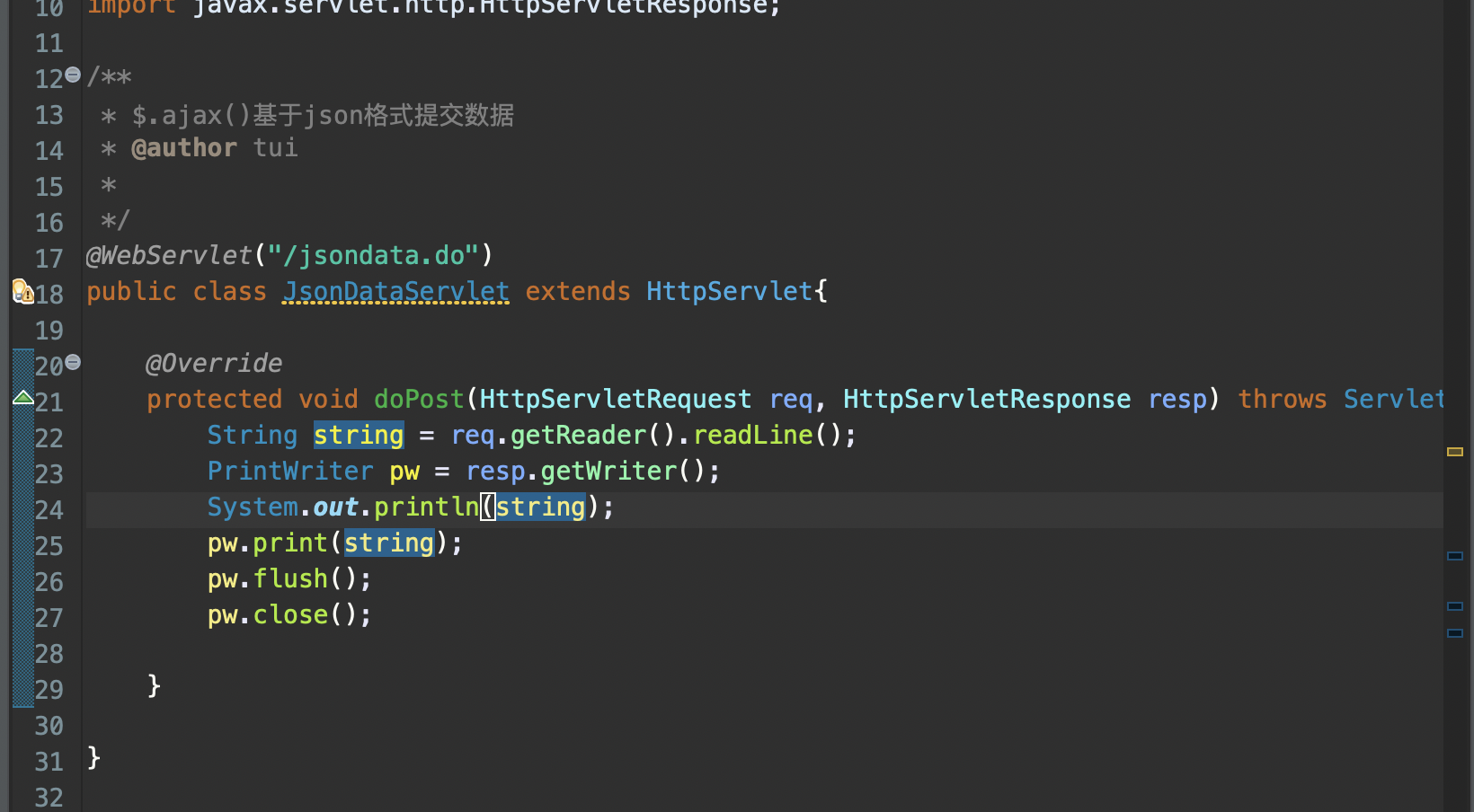Click the doPost method name
1474x812 pixels.
tap(419, 399)
